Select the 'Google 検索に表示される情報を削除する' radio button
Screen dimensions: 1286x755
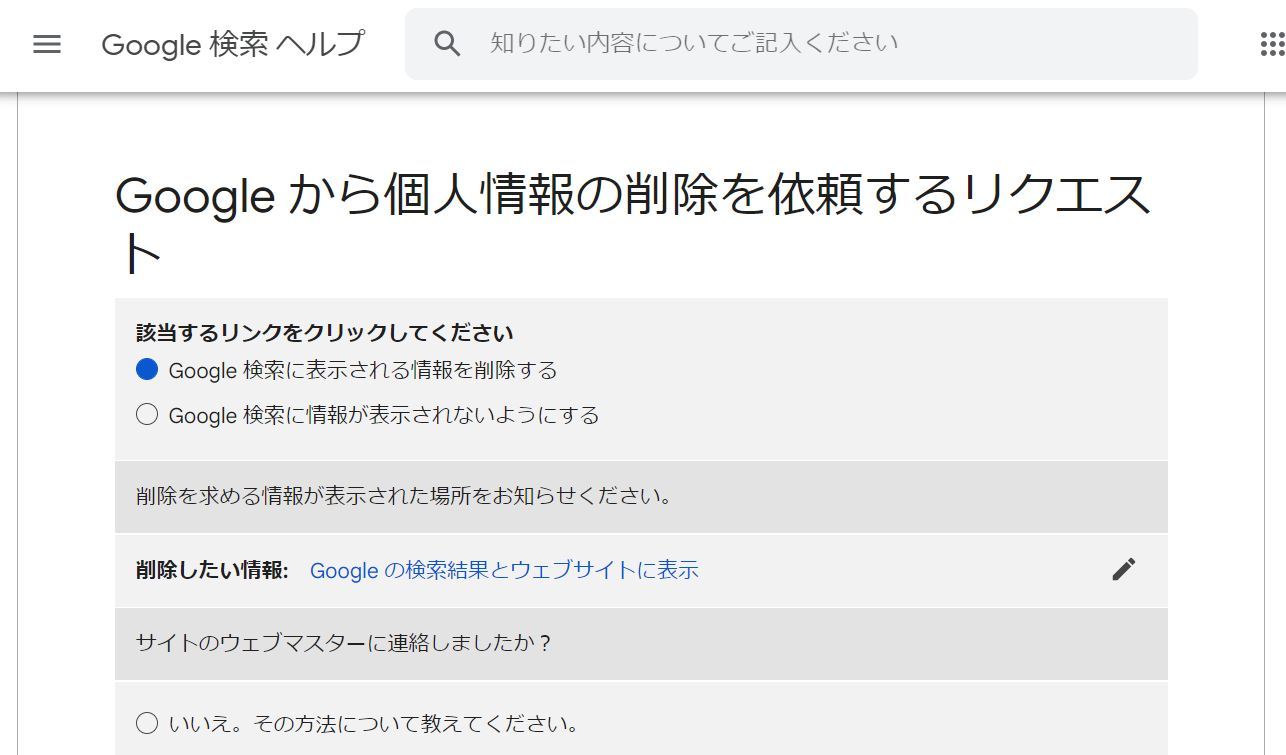pos(147,370)
